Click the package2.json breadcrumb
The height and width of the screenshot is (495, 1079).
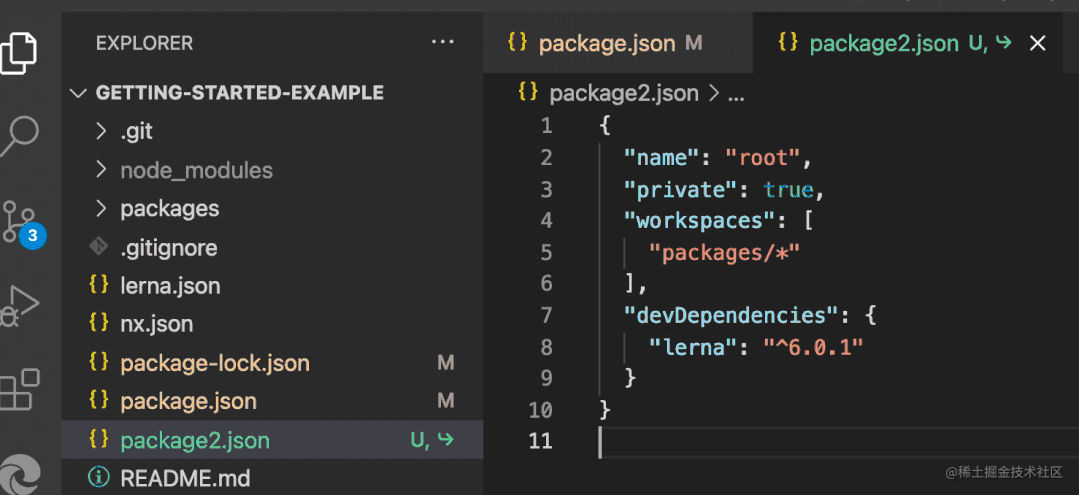coord(623,94)
